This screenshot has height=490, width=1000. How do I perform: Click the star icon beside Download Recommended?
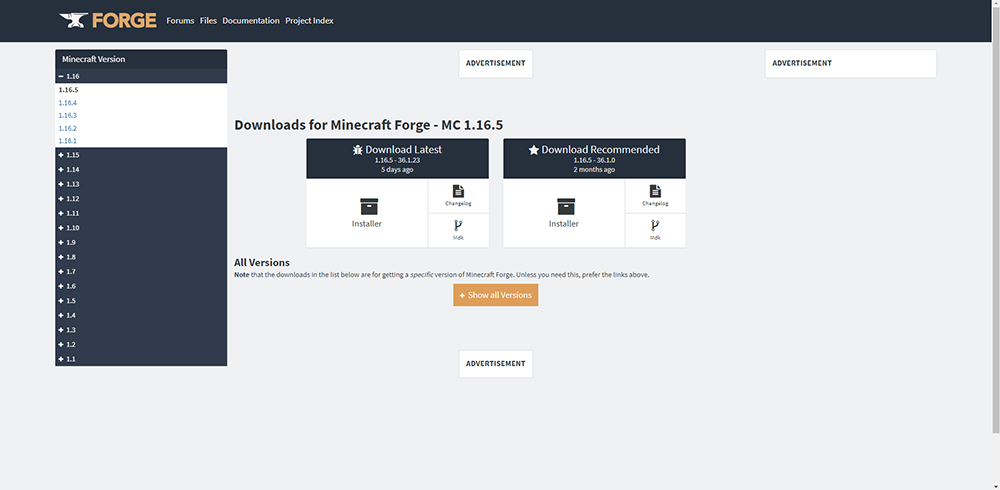coord(534,150)
